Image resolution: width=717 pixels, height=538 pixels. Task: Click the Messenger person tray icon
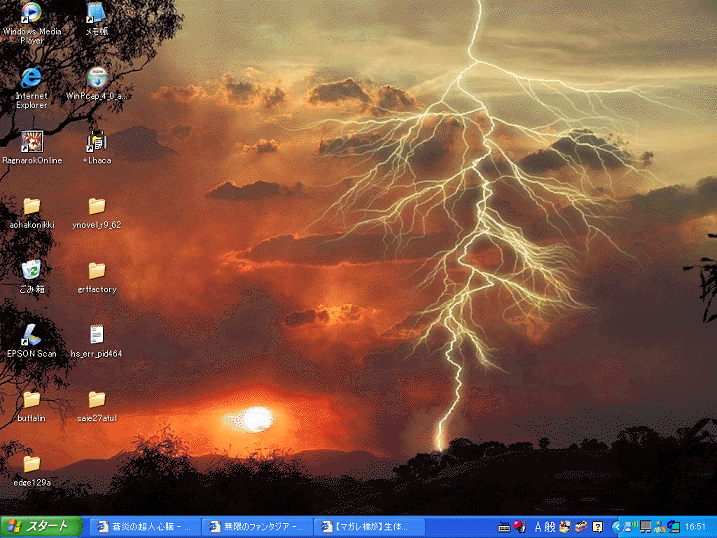pyautogui.click(x=659, y=527)
